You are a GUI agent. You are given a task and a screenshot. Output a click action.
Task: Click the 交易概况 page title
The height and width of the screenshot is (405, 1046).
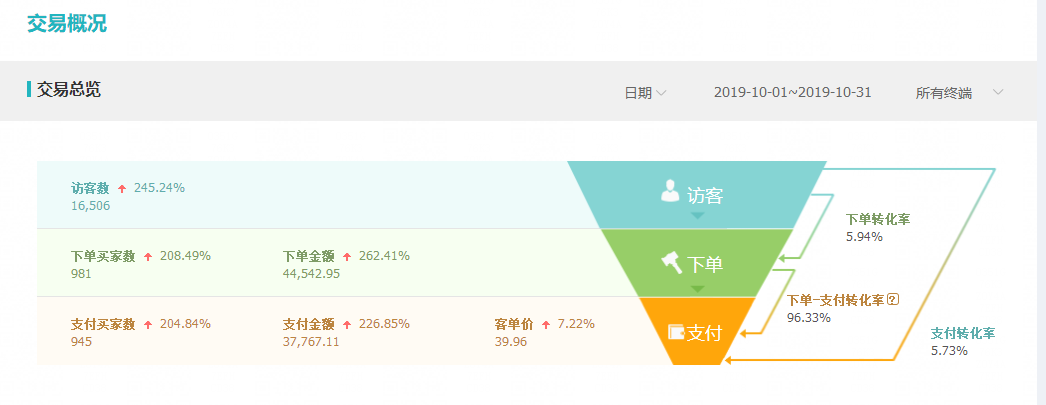tap(67, 24)
